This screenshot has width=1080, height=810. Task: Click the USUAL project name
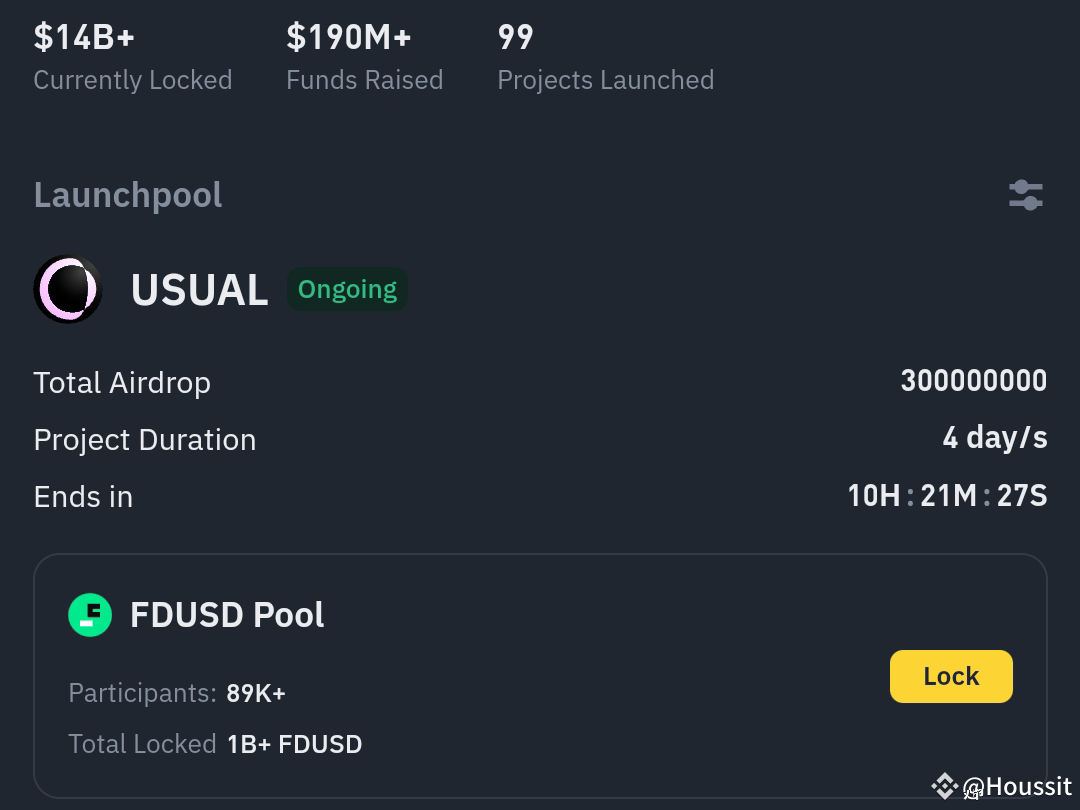[x=199, y=289]
